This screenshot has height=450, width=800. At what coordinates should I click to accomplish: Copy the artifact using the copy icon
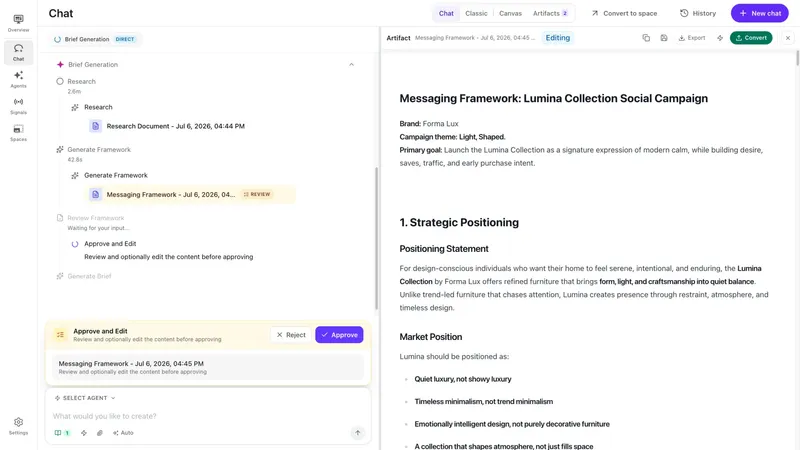click(646, 38)
